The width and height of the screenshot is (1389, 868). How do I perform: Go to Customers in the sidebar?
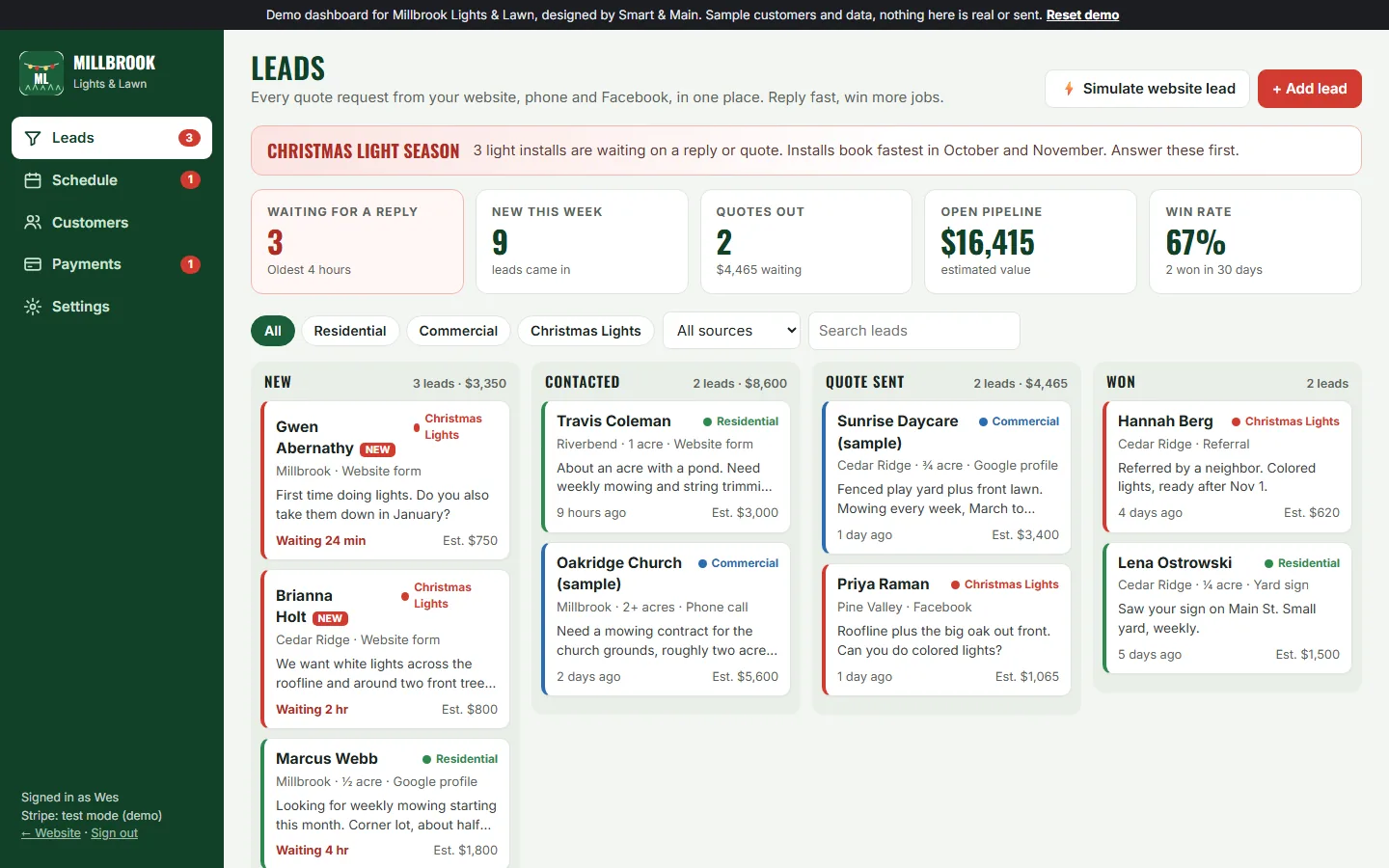(112, 223)
